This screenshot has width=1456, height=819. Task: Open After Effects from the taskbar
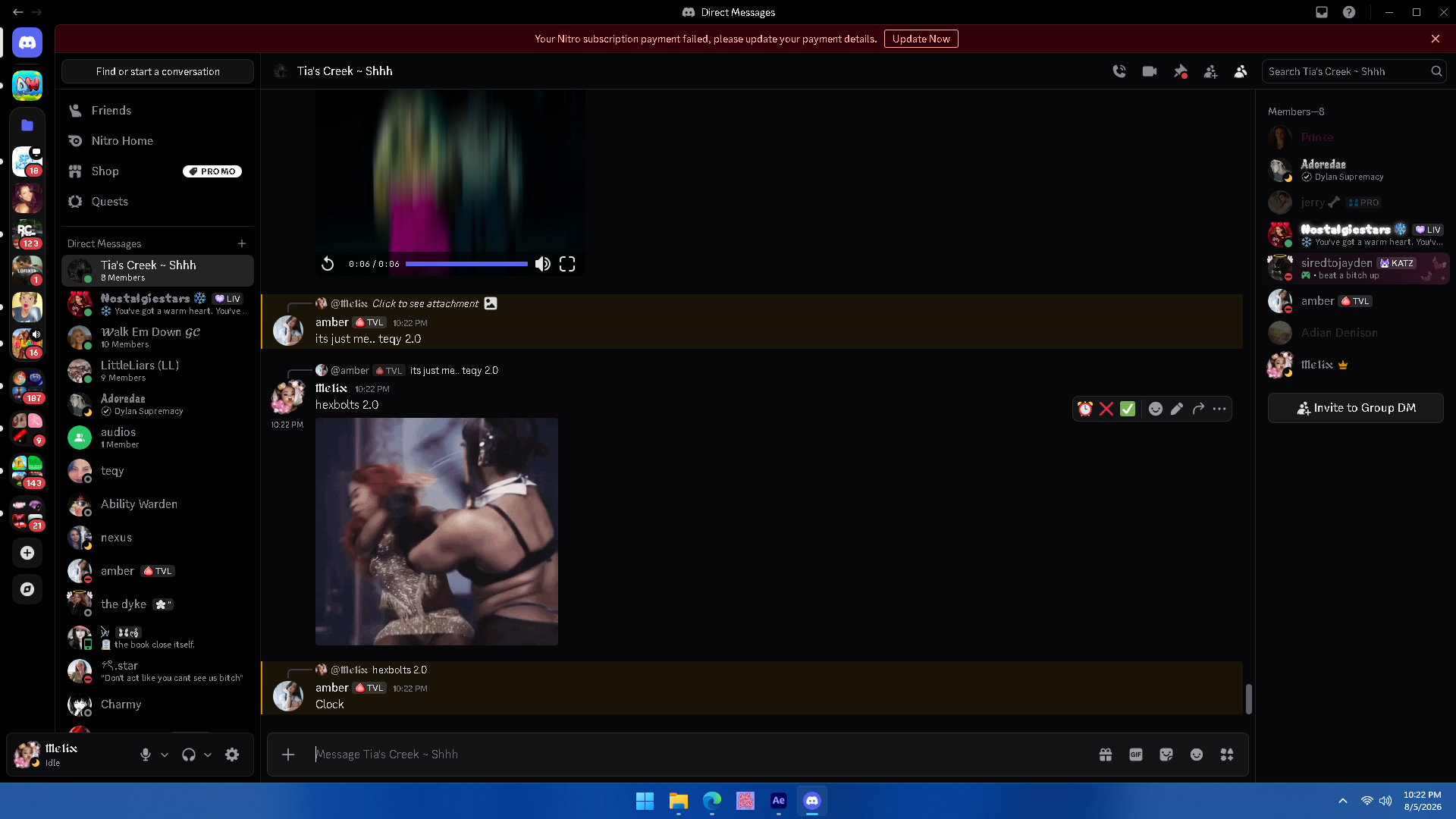(779, 801)
